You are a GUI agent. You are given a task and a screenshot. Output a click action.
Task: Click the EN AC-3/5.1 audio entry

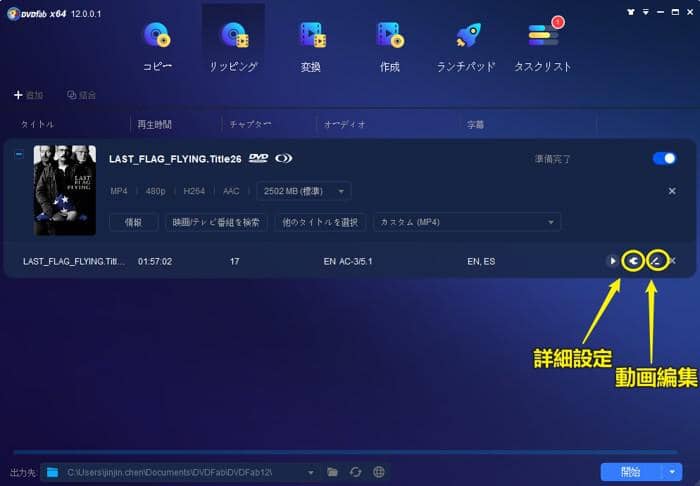348,262
